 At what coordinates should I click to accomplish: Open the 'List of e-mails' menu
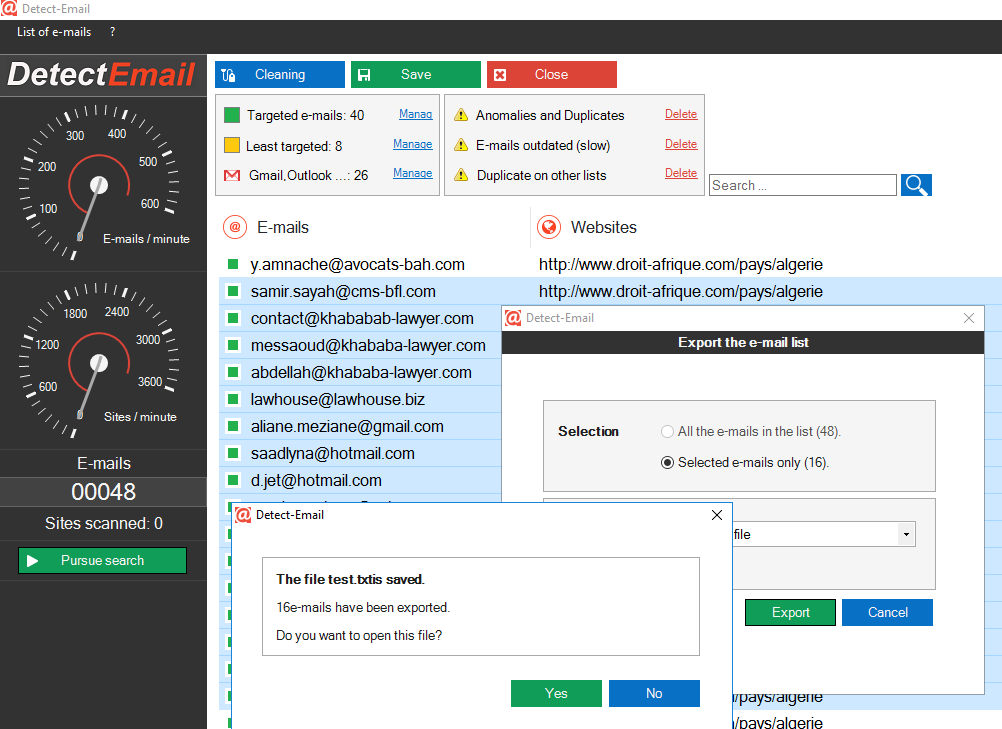(x=54, y=32)
